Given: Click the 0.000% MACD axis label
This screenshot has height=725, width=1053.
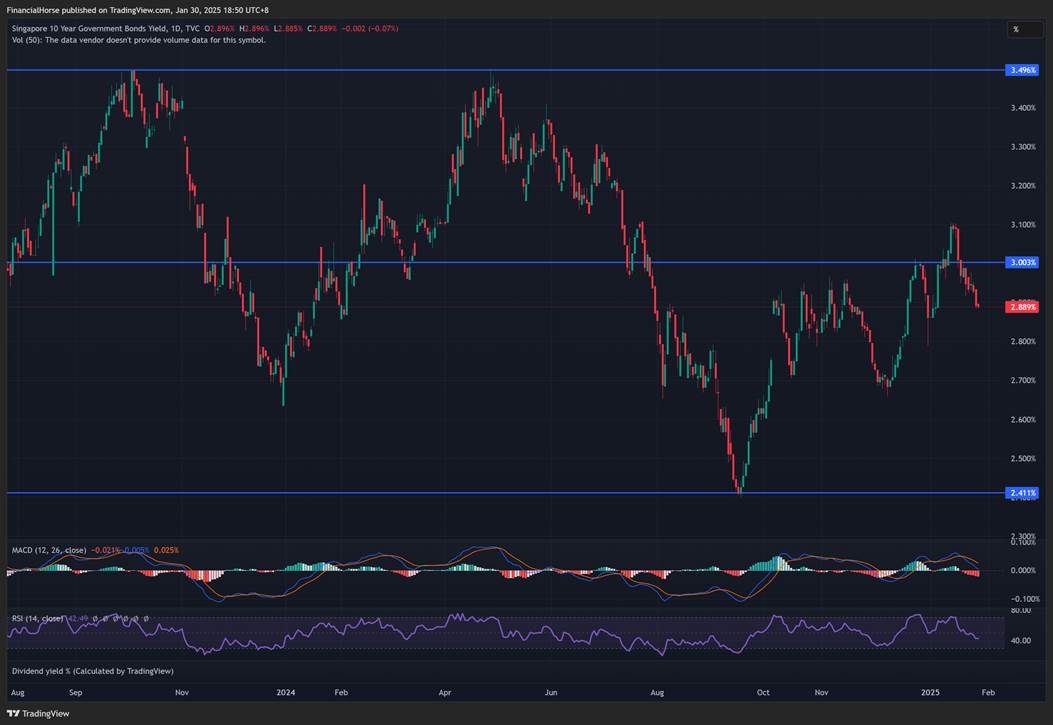Looking at the screenshot, I should [1023, 571].
